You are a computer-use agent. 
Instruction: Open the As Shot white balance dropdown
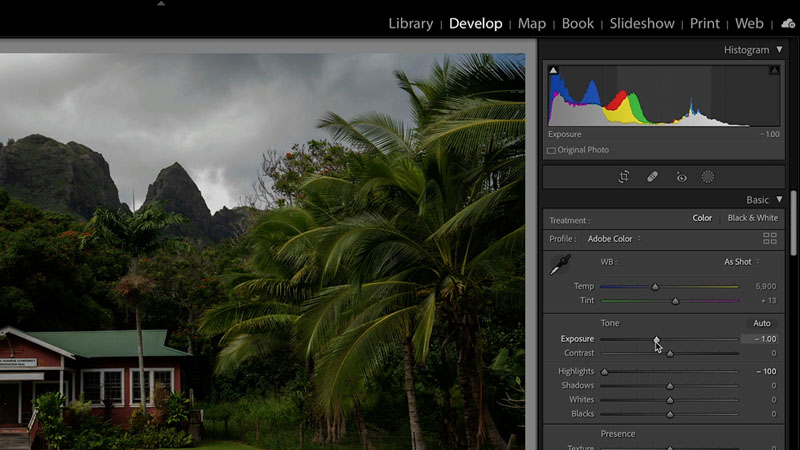[742, 262]
